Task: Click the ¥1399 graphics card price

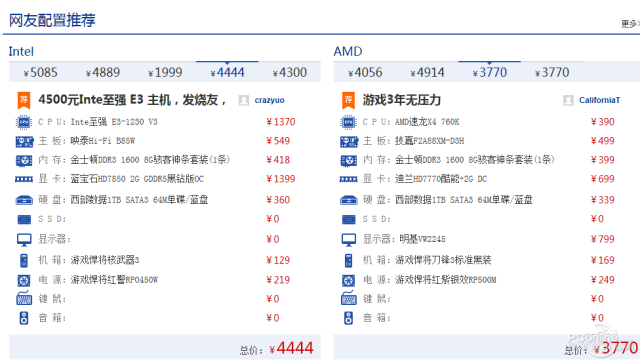Action: (x=281, y=179)
